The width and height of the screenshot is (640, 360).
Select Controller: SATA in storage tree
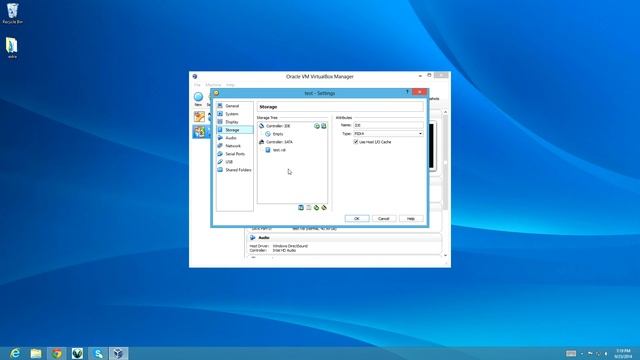coord(279,142)
